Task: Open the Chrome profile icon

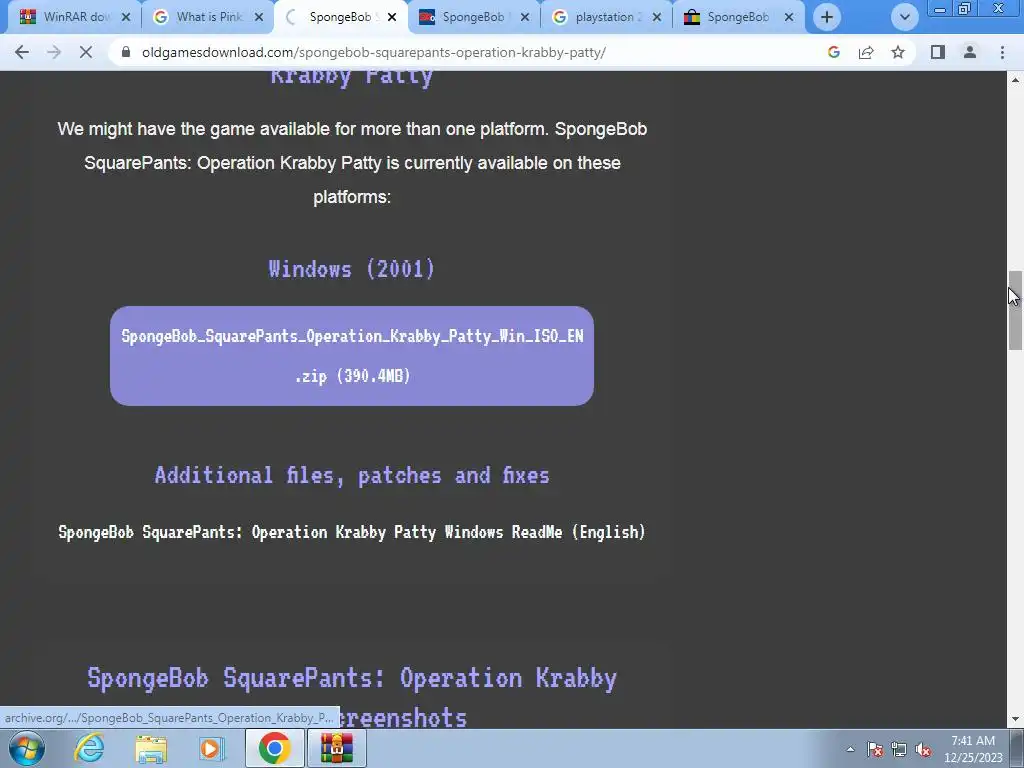Action: pyautogui.click(x=970, y=52)
